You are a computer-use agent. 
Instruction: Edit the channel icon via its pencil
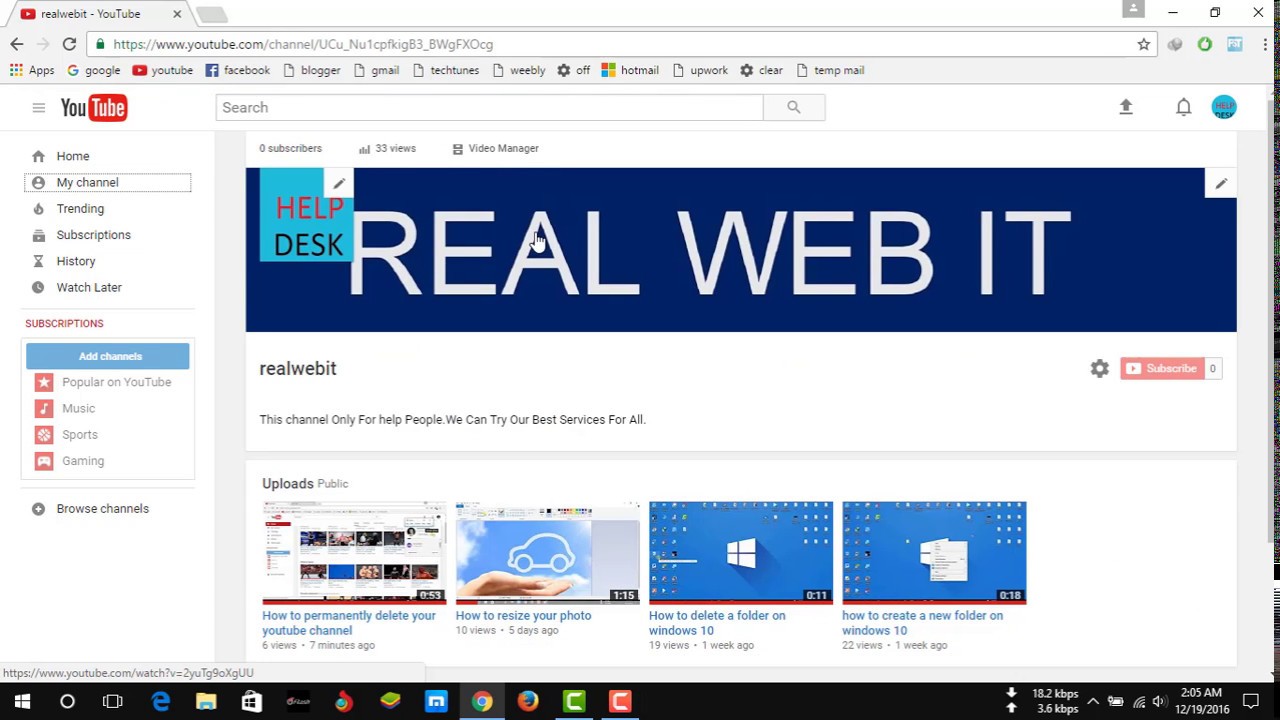tap(339, 183)
